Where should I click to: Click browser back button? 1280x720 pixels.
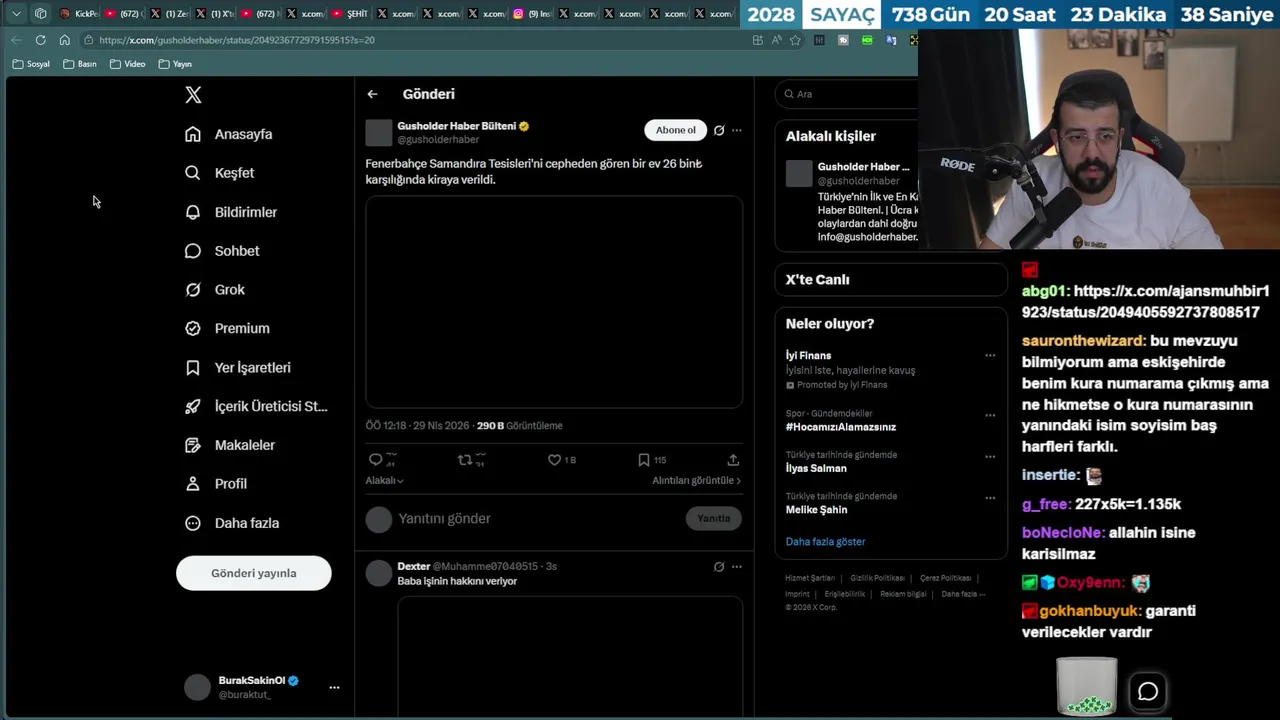click(x=16, y=40)
